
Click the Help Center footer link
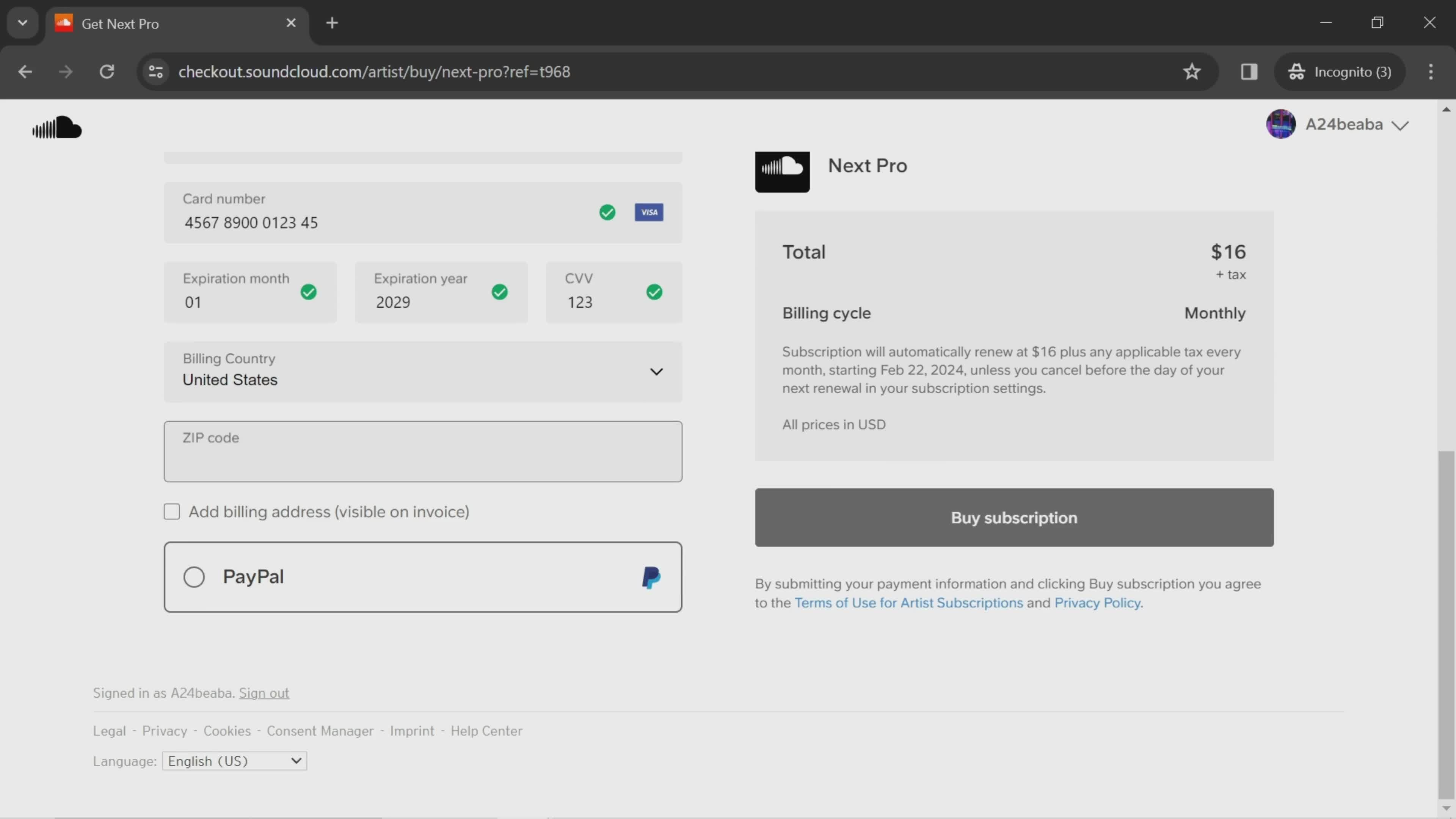tap(487, 730)
